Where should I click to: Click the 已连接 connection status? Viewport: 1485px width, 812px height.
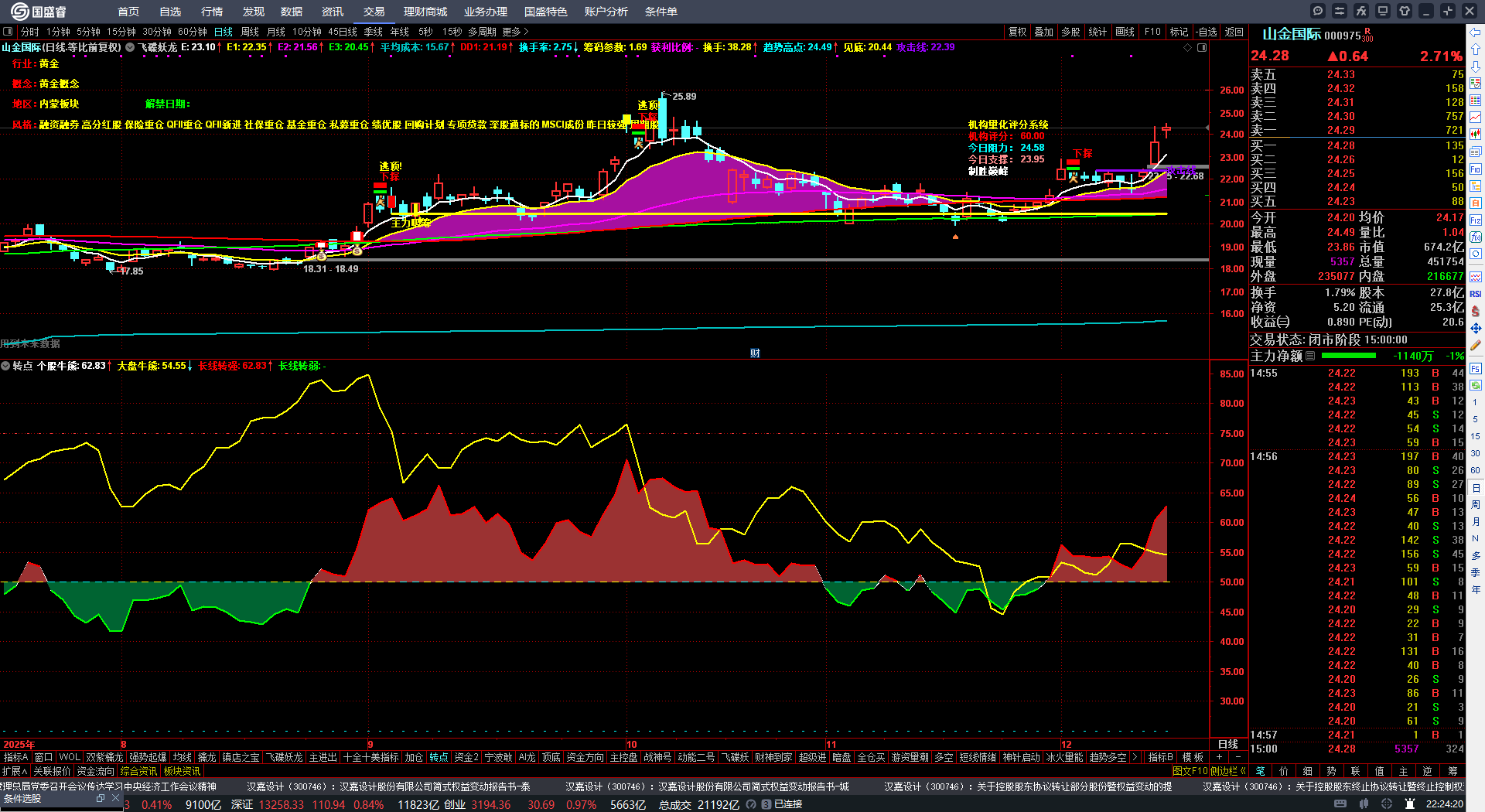click(788, 804)
